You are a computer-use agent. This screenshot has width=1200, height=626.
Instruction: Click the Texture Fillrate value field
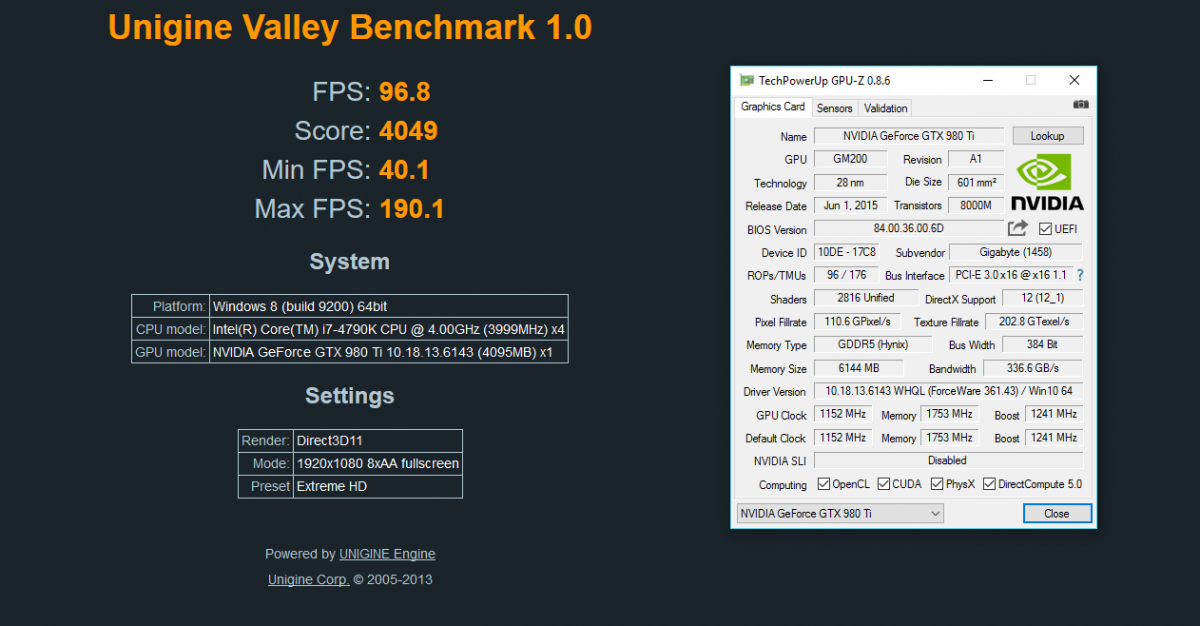[x=1033, y=321]
